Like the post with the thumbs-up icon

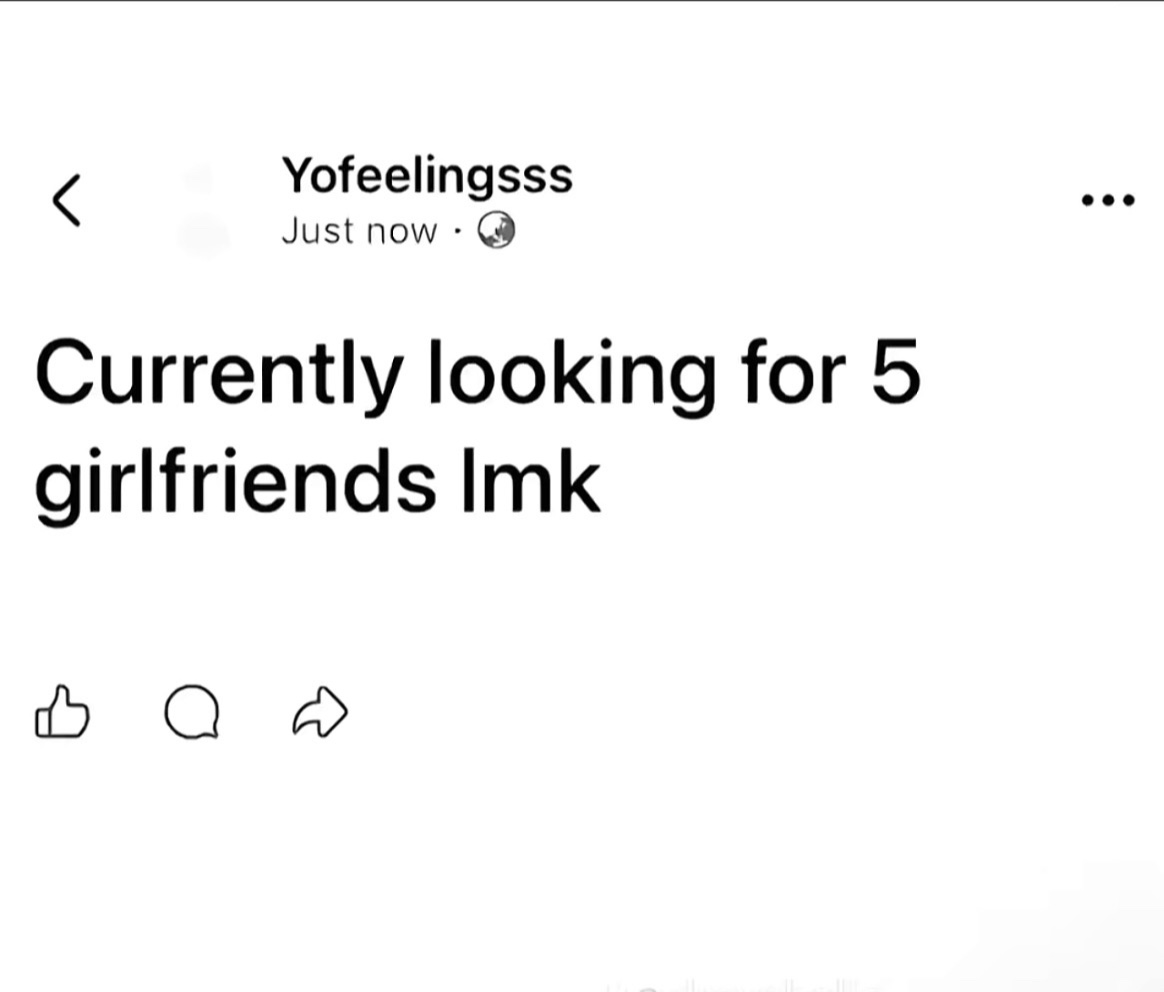click(x=62, y=711)
